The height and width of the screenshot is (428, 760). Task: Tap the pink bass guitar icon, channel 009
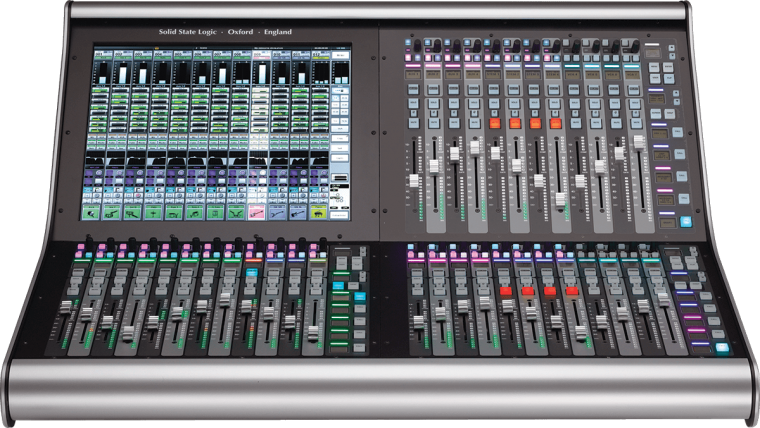coord(257,212)
